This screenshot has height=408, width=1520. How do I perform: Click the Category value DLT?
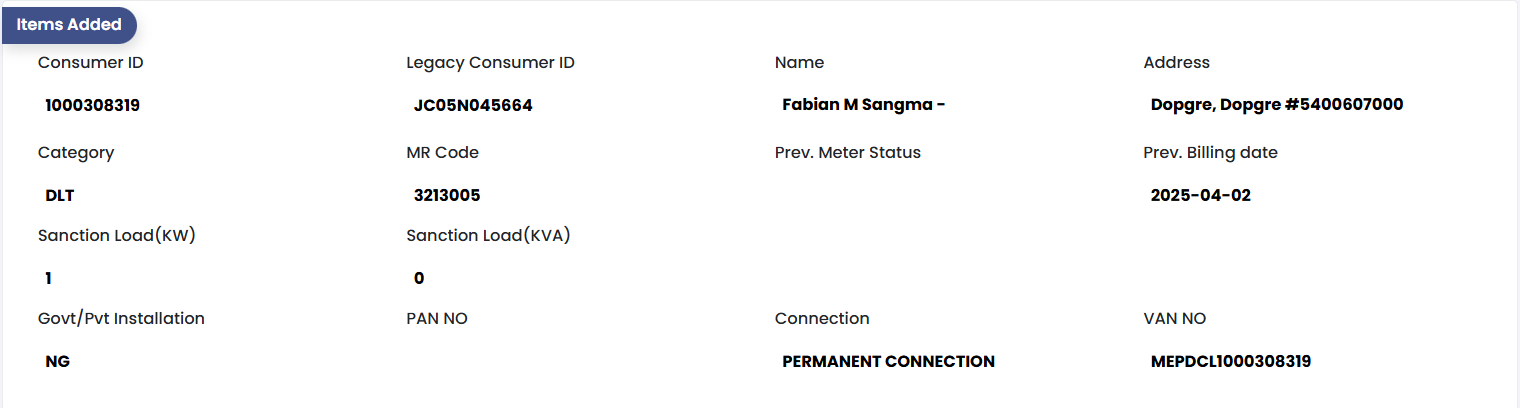60,196
